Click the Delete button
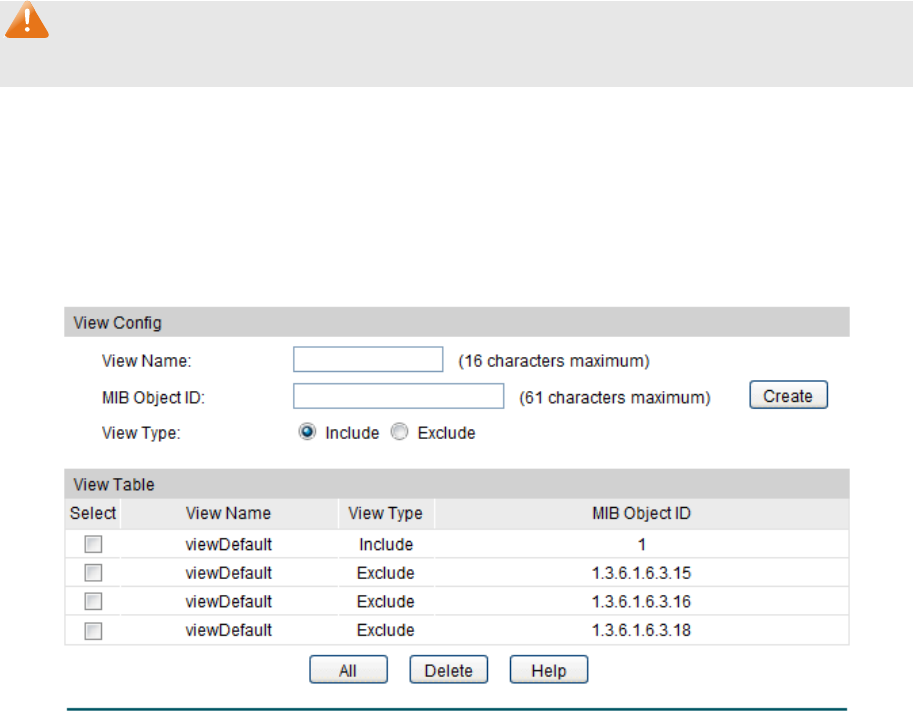 (448, 670)
